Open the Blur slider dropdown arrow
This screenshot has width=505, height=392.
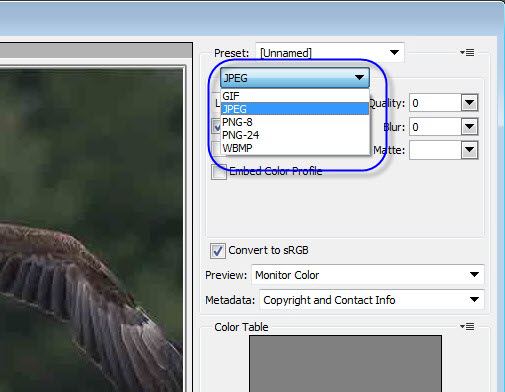click(x=470, y=127)
